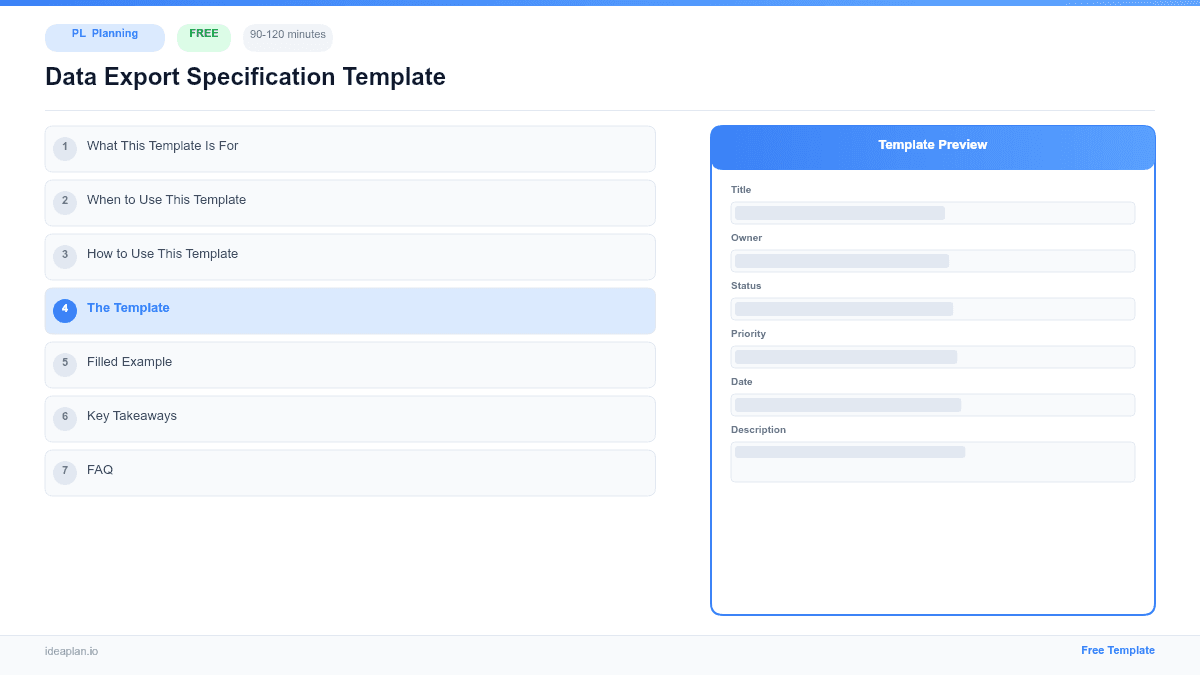Click the step 5 circle badge
Image resolution: width=1200 pixels, height=675 pixels.
coord(65,364)
